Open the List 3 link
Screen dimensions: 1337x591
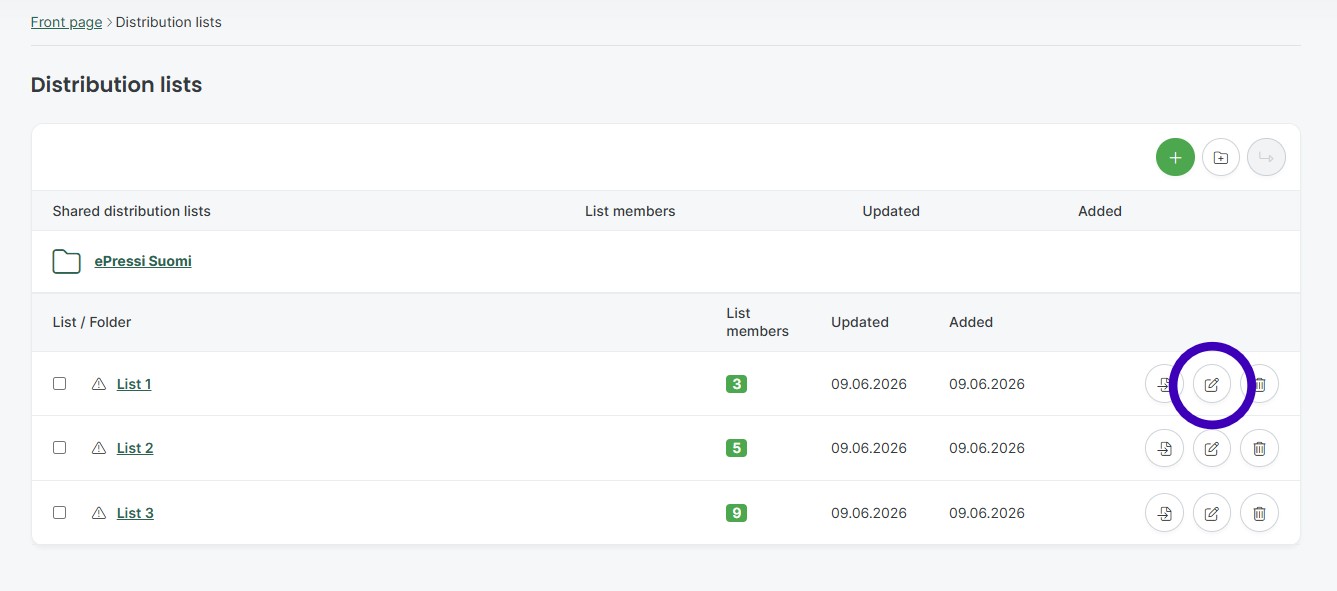pos(135,513)
